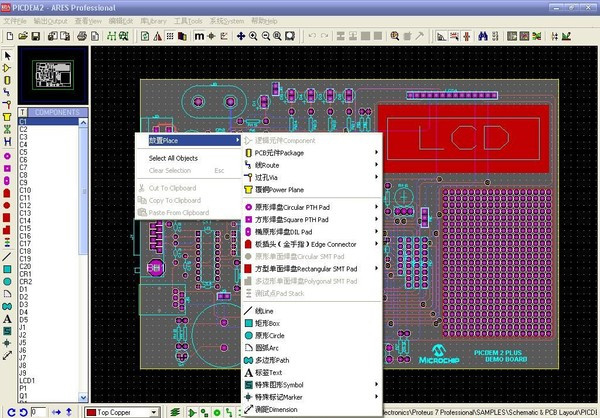Choose Circle from the Place submenu

click(311, 335)
